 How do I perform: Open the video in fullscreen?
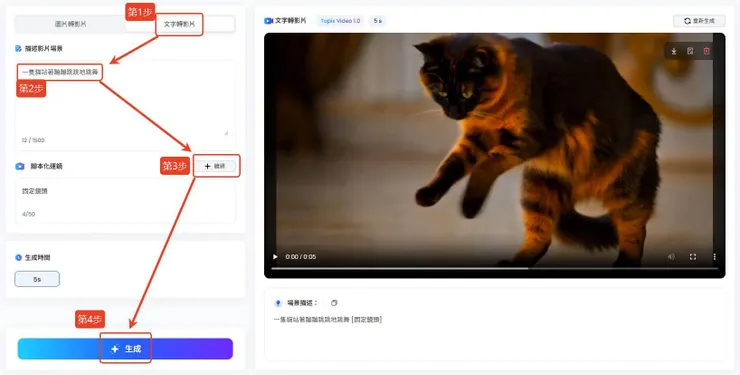click(693, 257)
